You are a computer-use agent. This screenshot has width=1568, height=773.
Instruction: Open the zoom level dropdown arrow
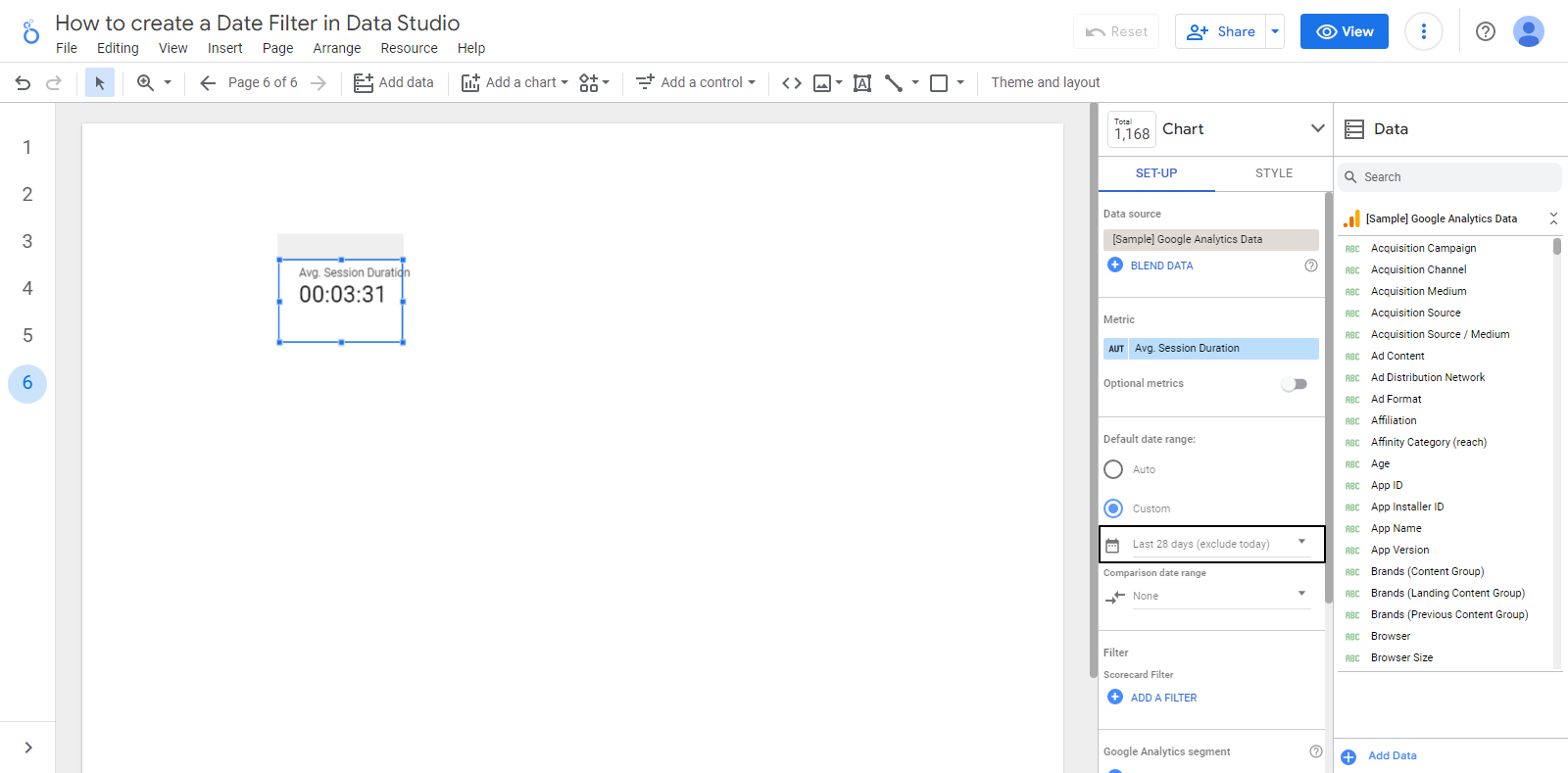coord(168,83)
